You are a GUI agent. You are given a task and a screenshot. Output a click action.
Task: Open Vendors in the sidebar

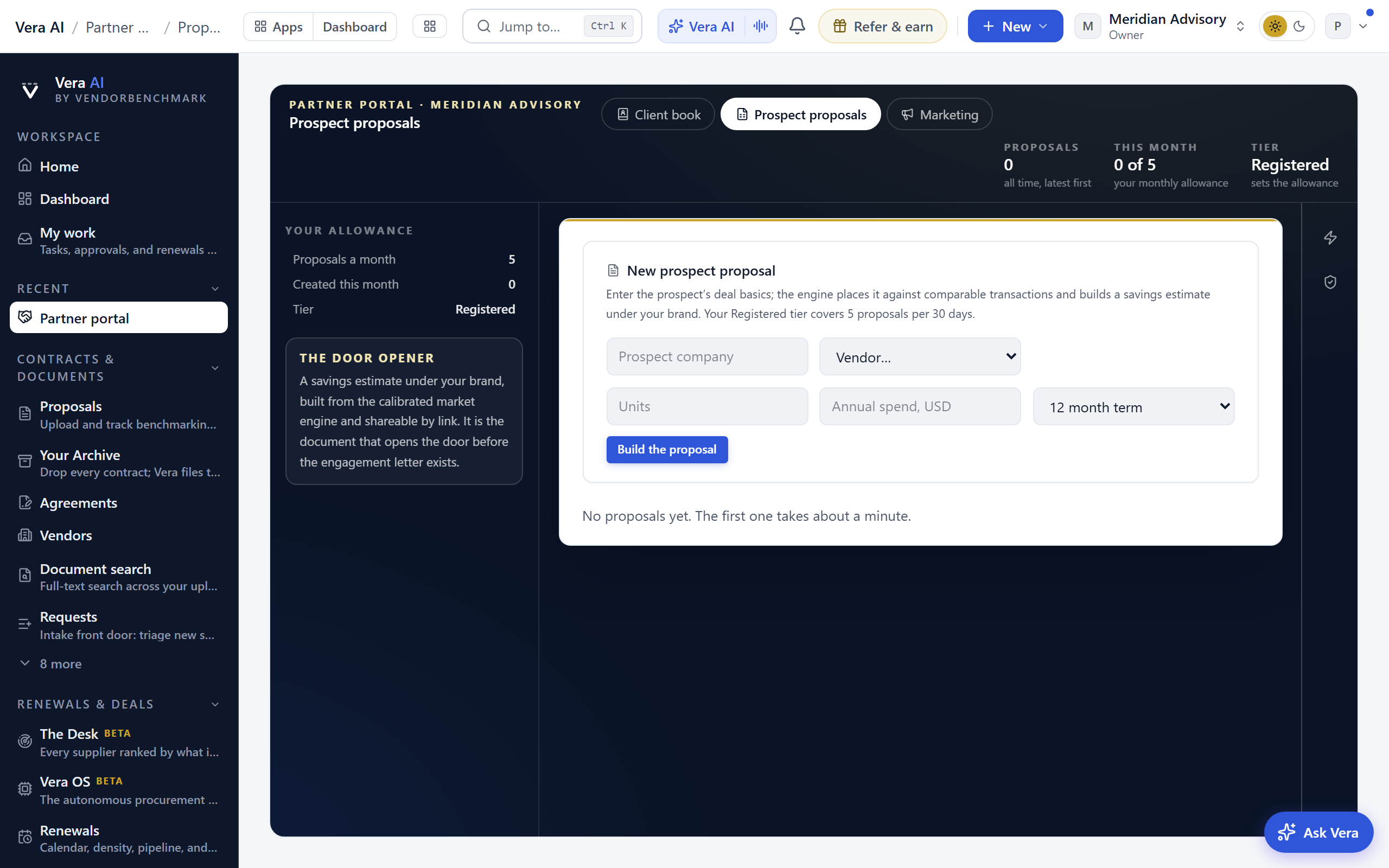tap(119, 535)
